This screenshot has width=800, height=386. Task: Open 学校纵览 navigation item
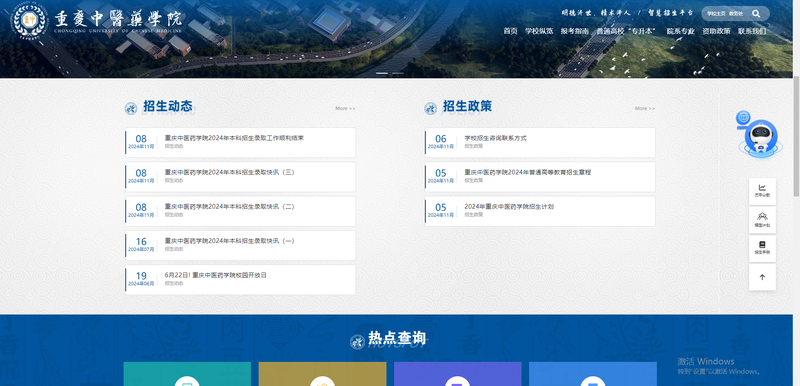539,31
